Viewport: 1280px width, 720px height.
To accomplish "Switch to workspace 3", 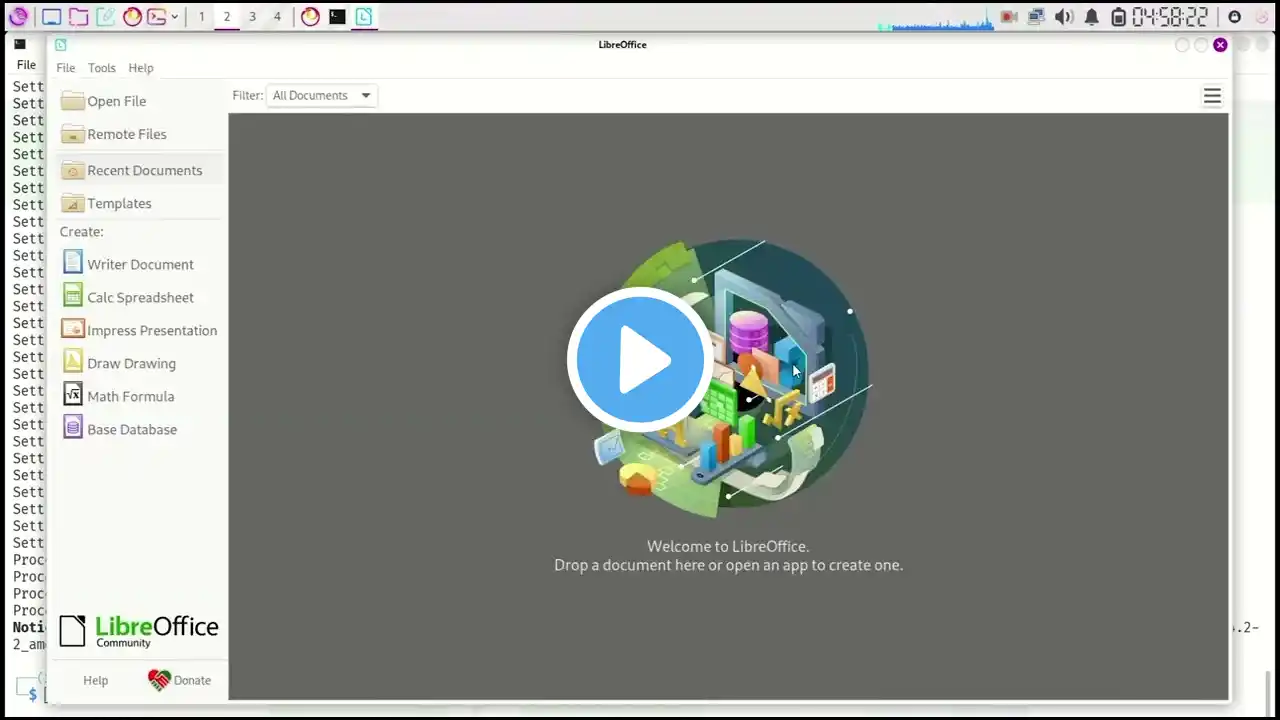I will tap(252, 17).
